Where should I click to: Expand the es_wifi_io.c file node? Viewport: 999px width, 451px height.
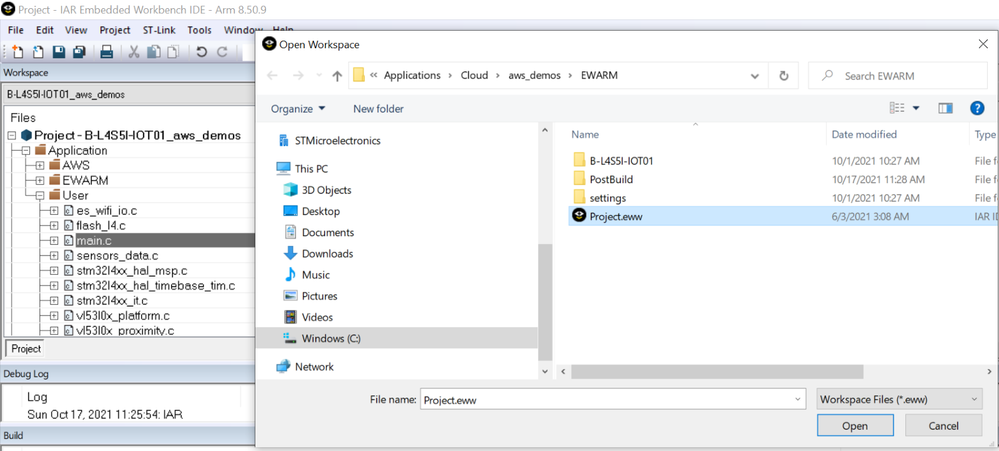tap(54, 211)
